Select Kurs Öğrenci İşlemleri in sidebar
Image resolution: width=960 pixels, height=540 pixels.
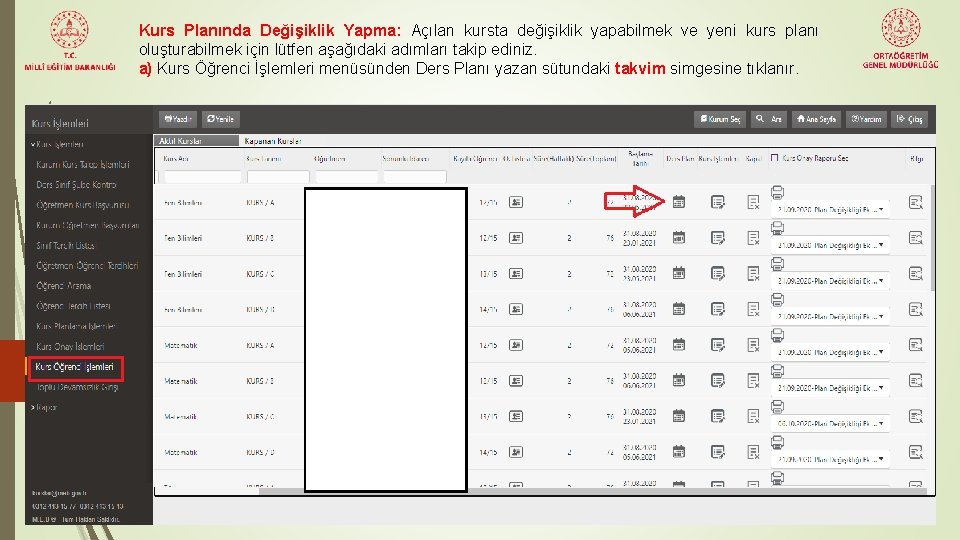[75, 367]
